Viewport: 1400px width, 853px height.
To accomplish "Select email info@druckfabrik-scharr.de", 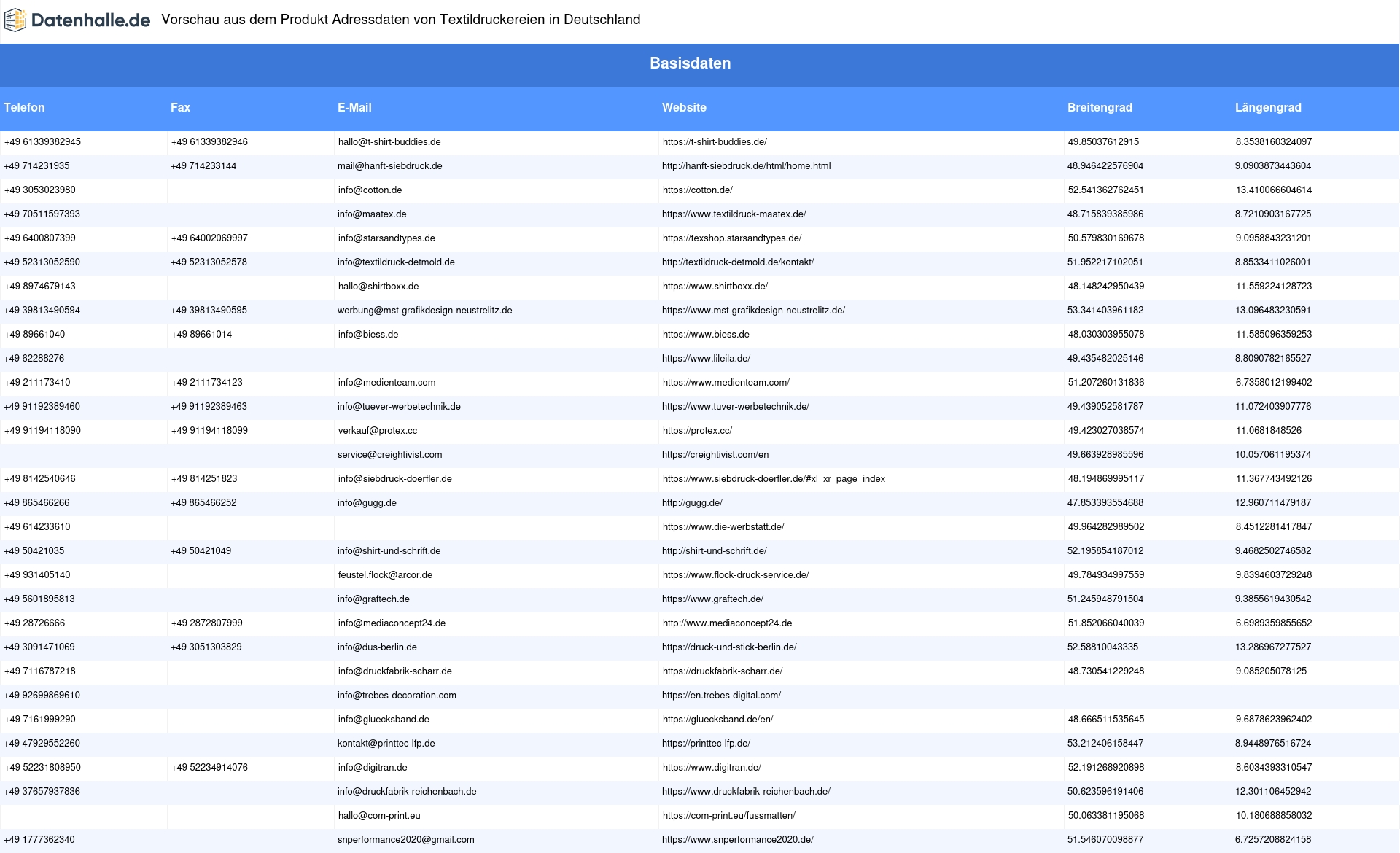I will click(394, 671).
